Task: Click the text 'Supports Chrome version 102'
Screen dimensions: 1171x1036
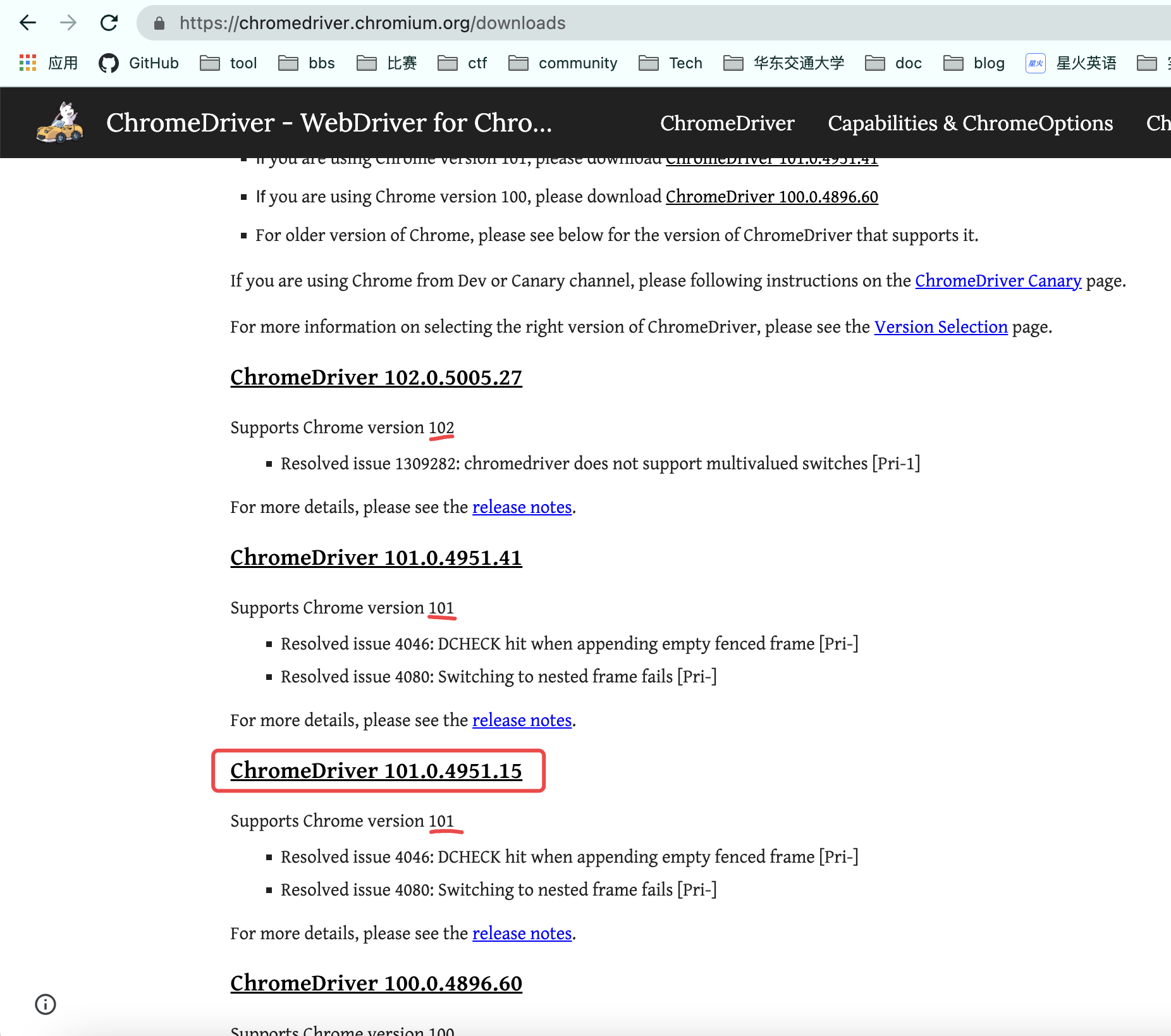Action: coord(342,428)
